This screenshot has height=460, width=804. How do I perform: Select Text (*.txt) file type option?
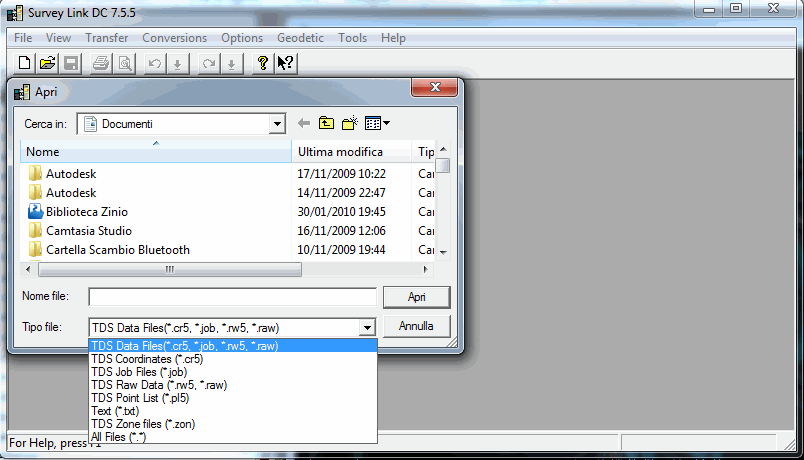tap(233, 411)
